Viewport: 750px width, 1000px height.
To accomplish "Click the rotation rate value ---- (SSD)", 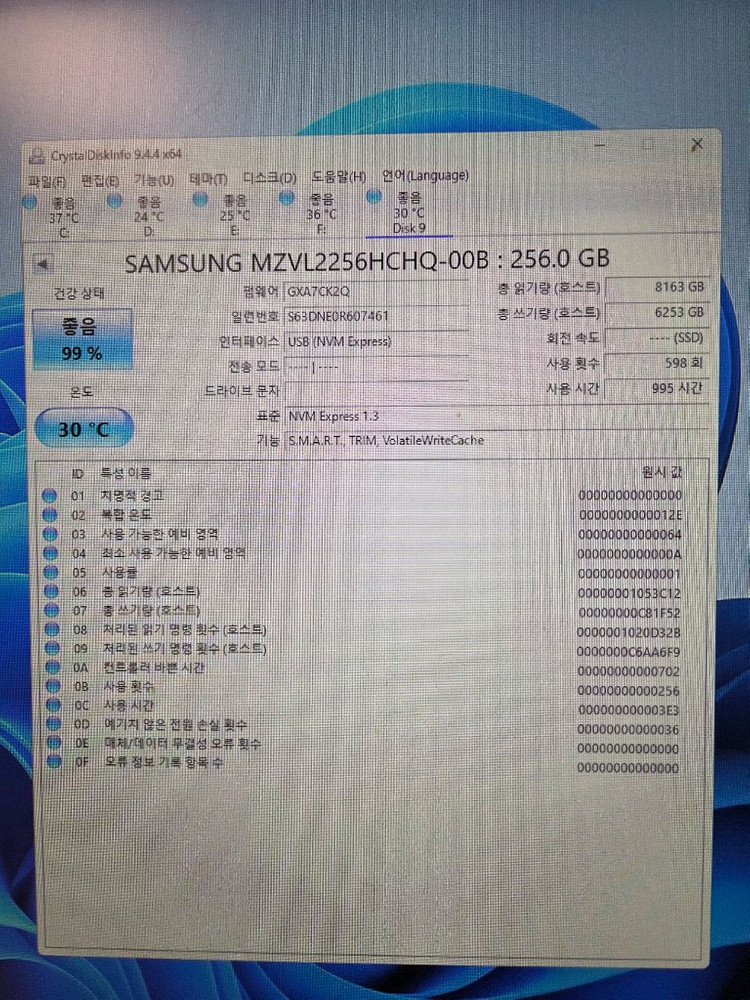I will (656, 337).
